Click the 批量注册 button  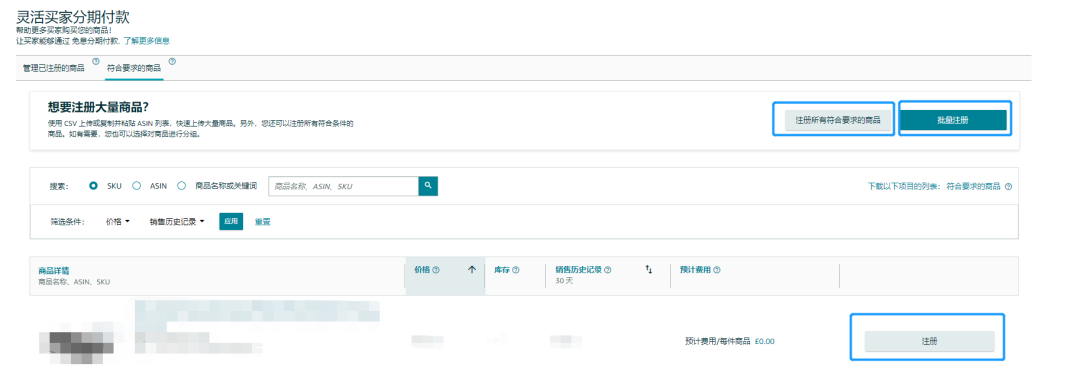953,120
